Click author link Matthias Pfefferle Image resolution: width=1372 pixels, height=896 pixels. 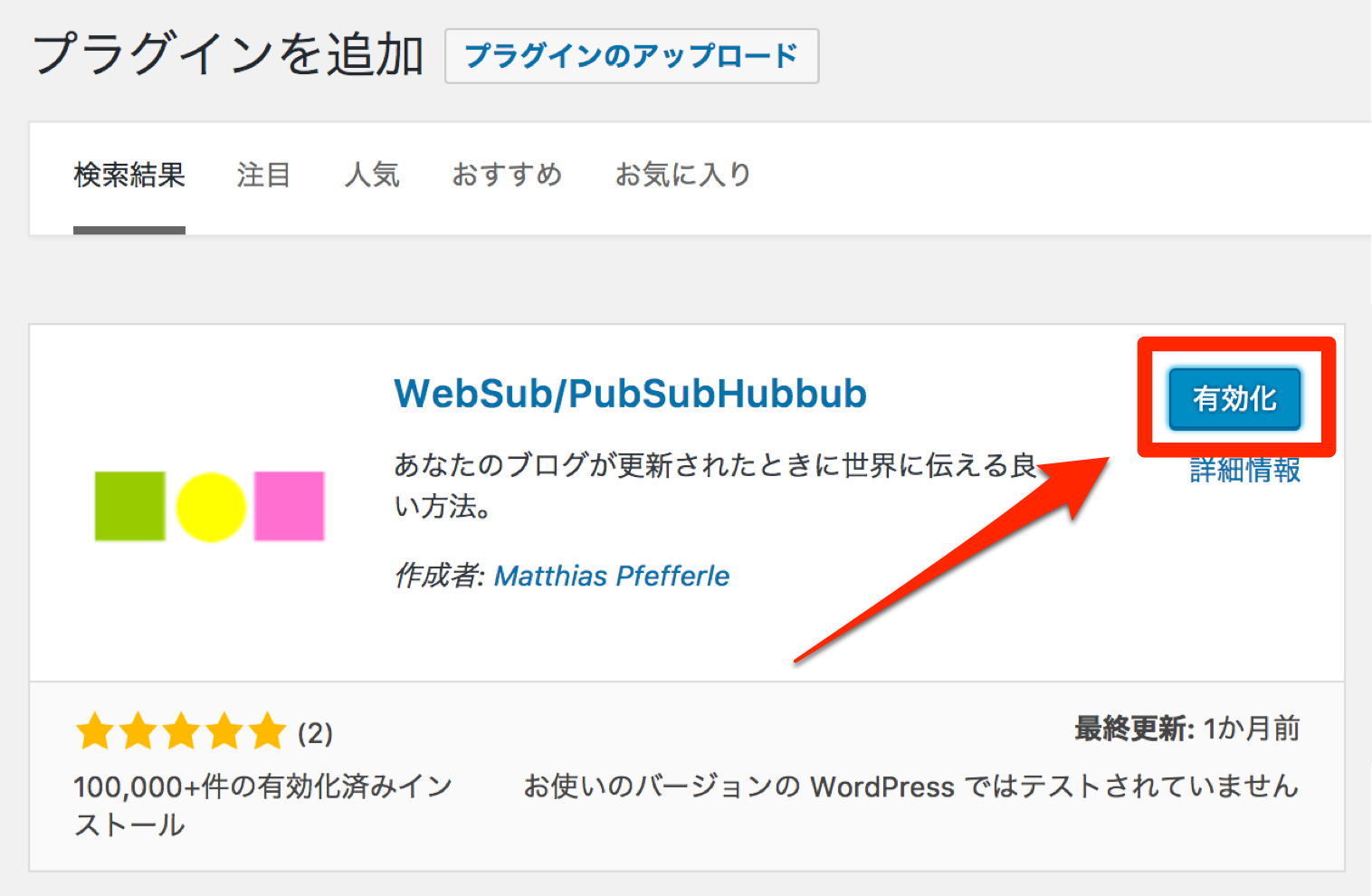point(611,576)
